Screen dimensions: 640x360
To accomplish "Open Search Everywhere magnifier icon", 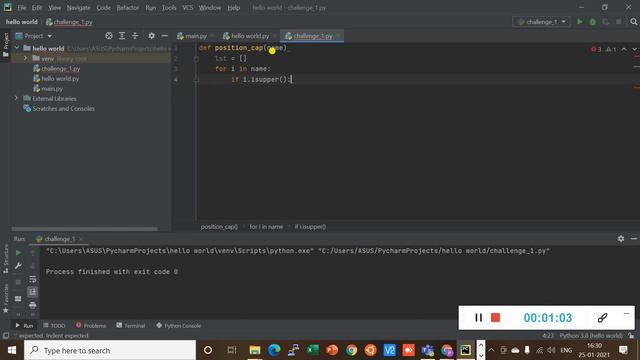I will (x=633, y=22).
